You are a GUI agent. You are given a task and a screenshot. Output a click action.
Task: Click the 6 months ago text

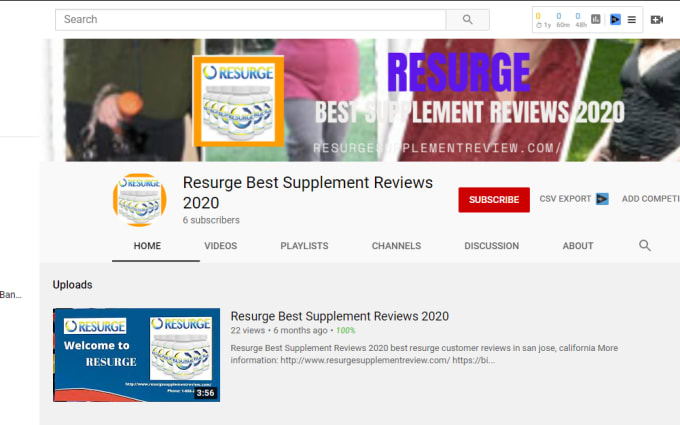[300, 330]
